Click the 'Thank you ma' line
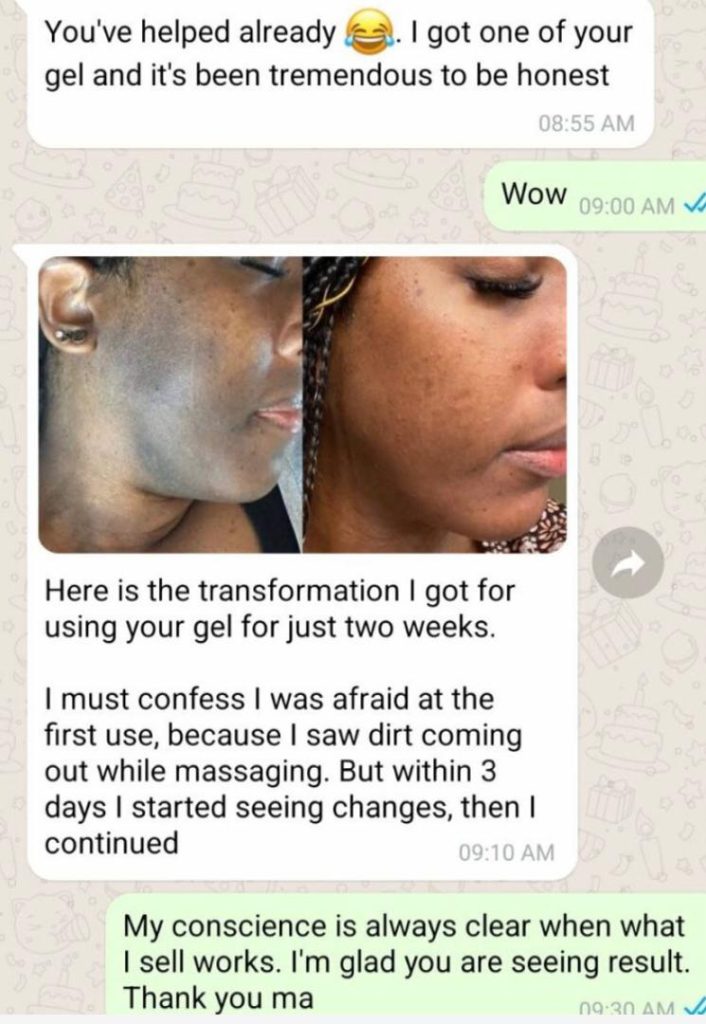 [219, 997]
